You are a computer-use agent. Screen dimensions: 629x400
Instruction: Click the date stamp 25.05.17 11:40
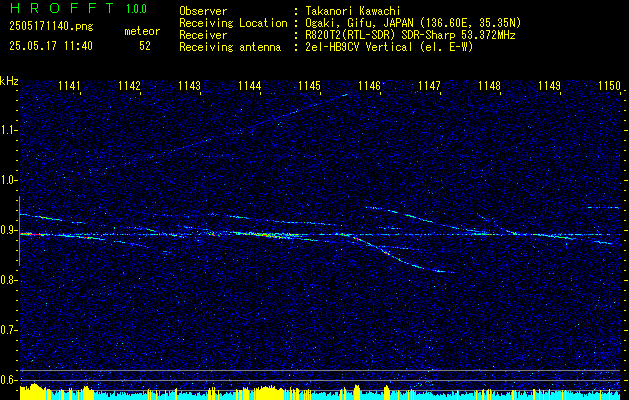51,46
